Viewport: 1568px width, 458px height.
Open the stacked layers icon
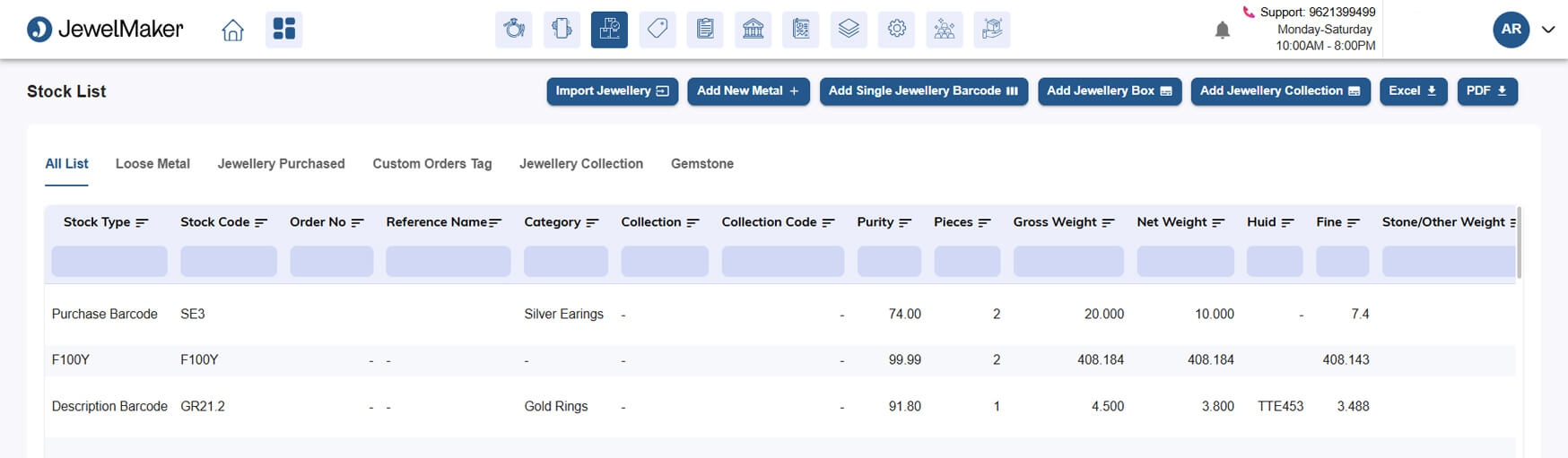pyautogui.click(x=849, y=30)
